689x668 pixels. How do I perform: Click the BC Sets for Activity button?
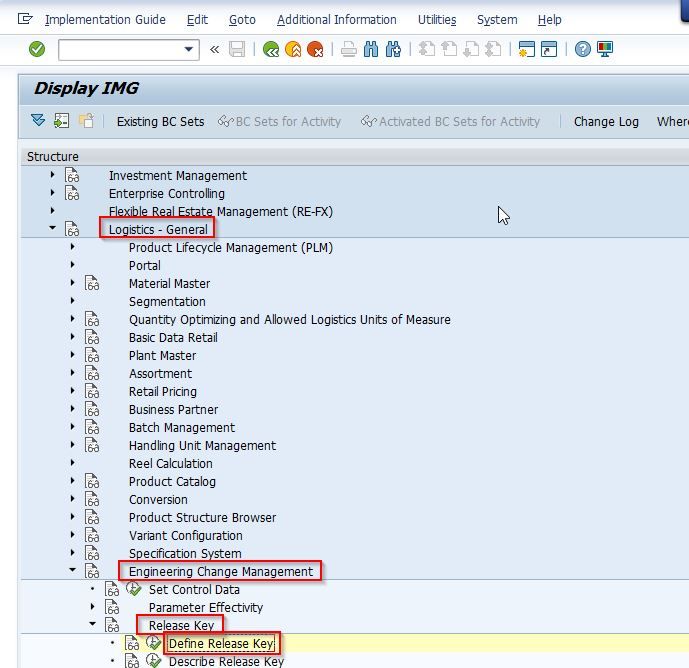[x=279, y=122]
